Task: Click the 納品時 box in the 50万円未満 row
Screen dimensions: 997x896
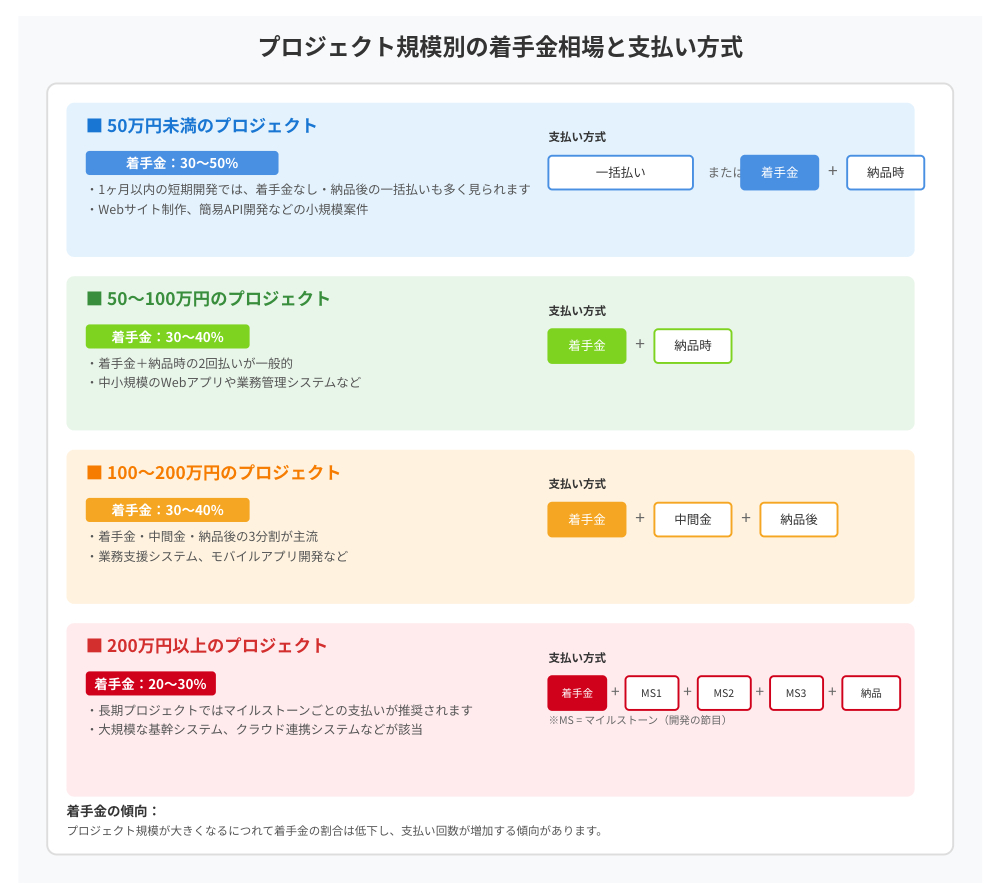Action: [885, 172]
